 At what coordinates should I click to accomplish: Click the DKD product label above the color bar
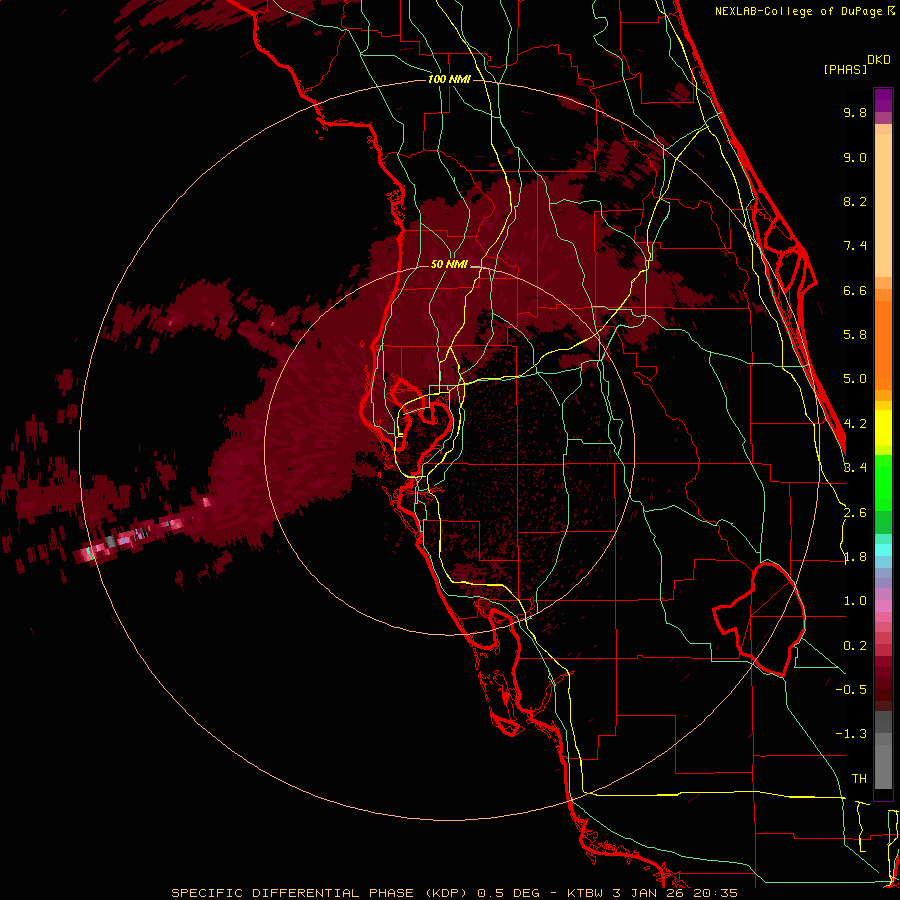(x=879, y=60)
